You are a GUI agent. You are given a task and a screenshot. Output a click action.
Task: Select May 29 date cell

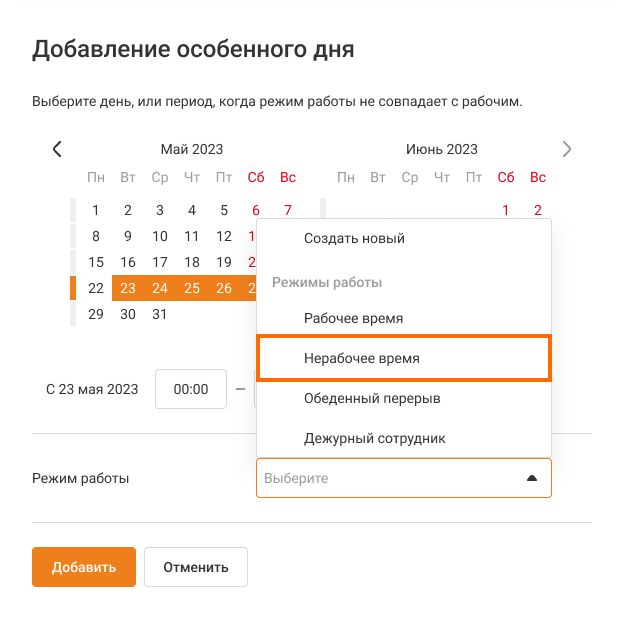96,314
